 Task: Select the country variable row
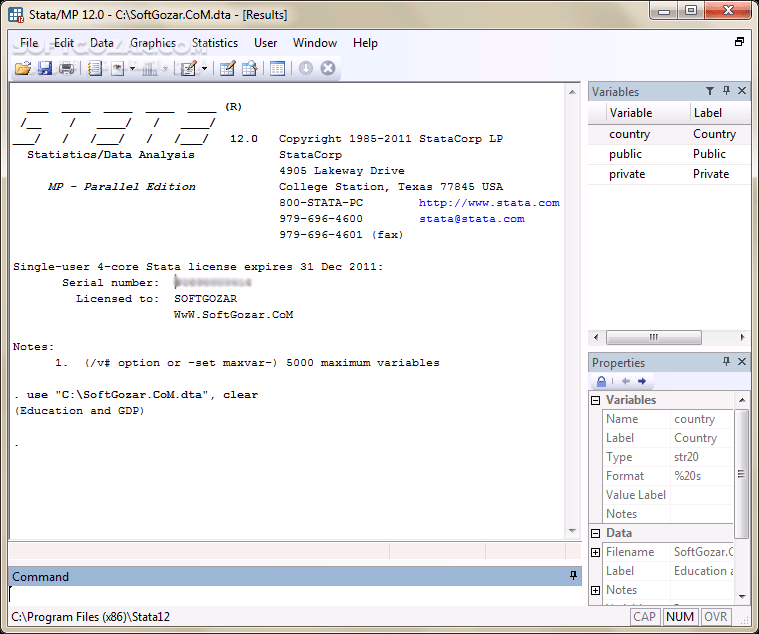(x=669, y=134)
